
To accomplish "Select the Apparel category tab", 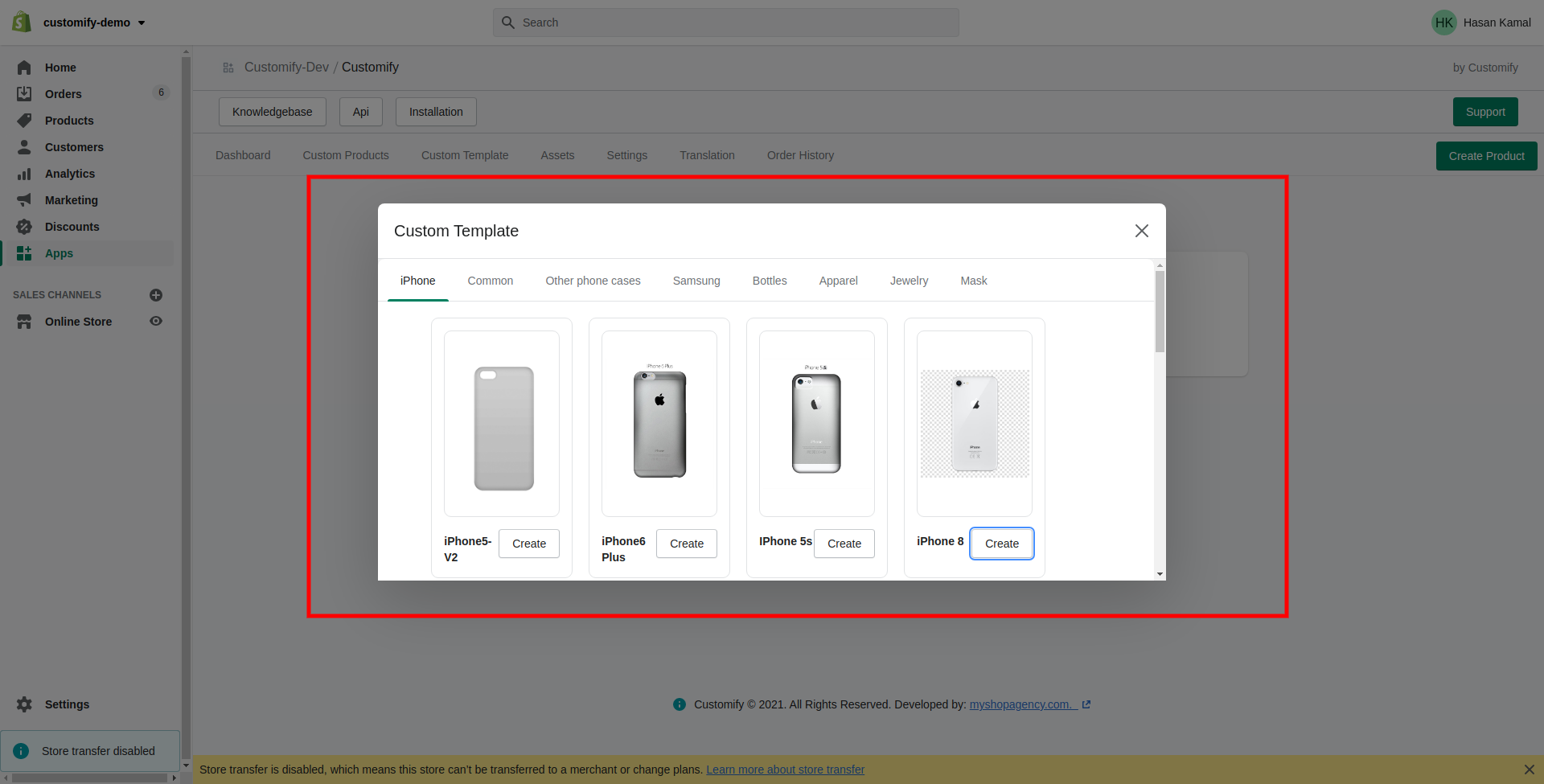I will click(x=839, y=281).
